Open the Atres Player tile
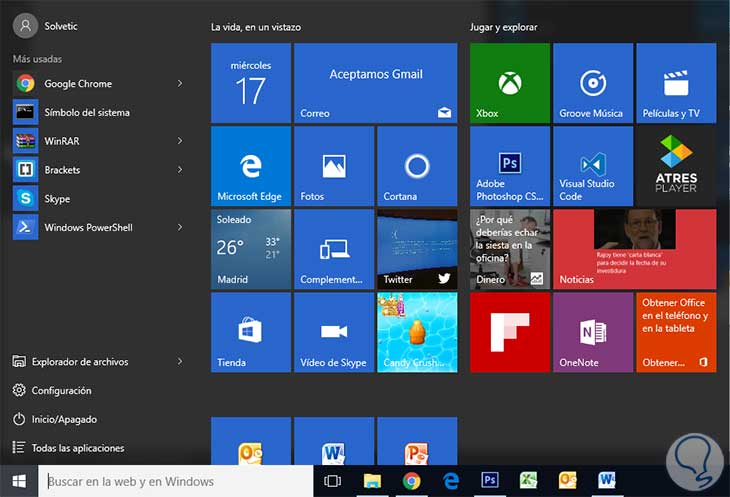 [676, 166]
